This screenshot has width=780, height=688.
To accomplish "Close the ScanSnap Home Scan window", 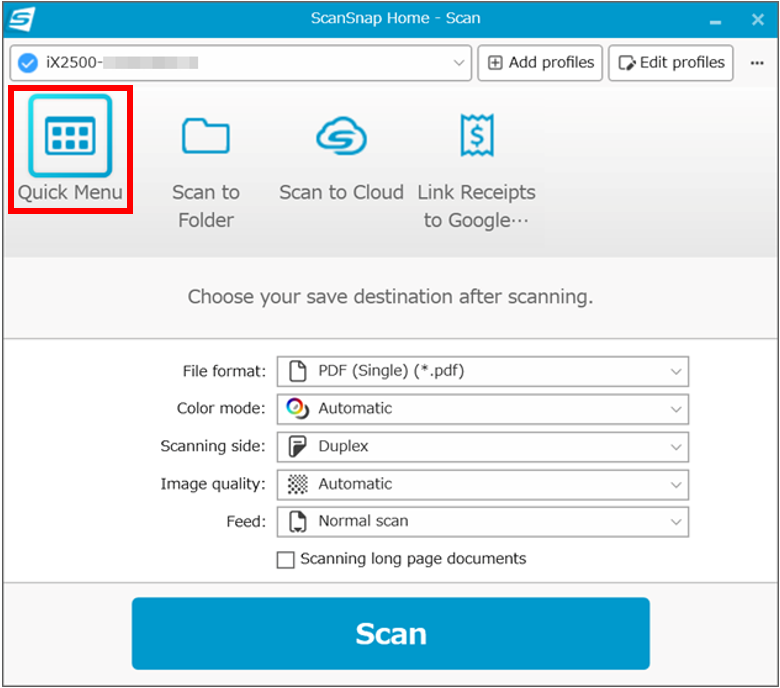I will pos(758,19).
